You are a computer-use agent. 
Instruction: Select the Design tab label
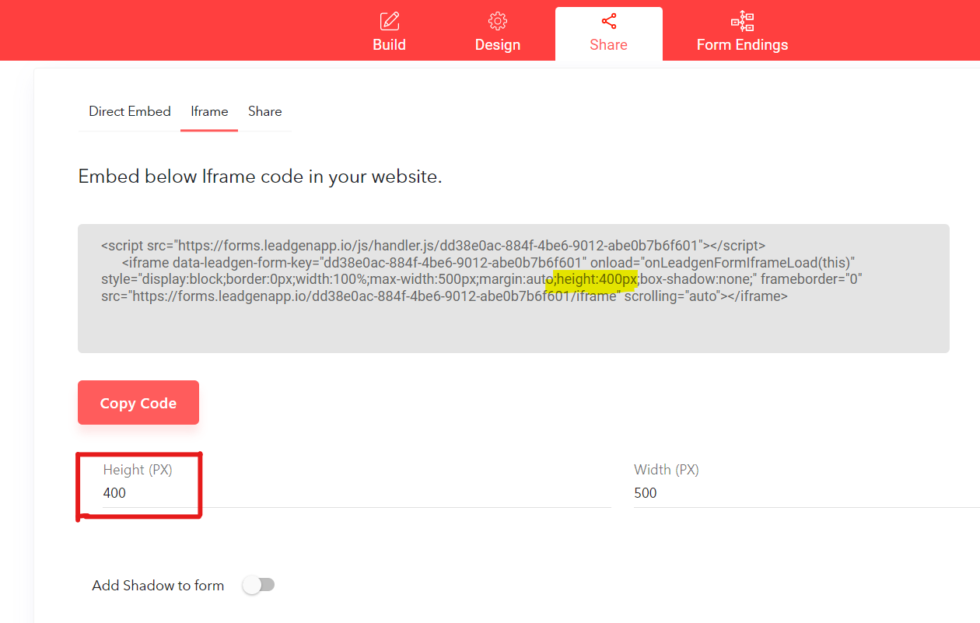pyautogui.click(x=497, y=44)
